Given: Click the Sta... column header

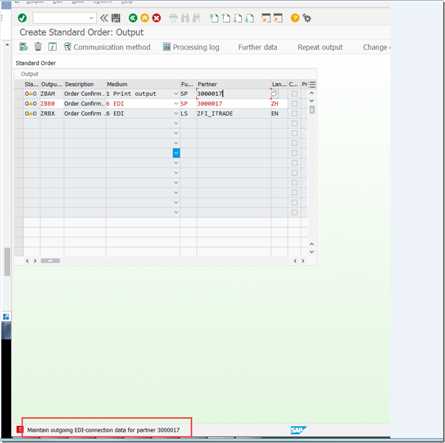Looking at the screenshot, I should tap(32, 84).
